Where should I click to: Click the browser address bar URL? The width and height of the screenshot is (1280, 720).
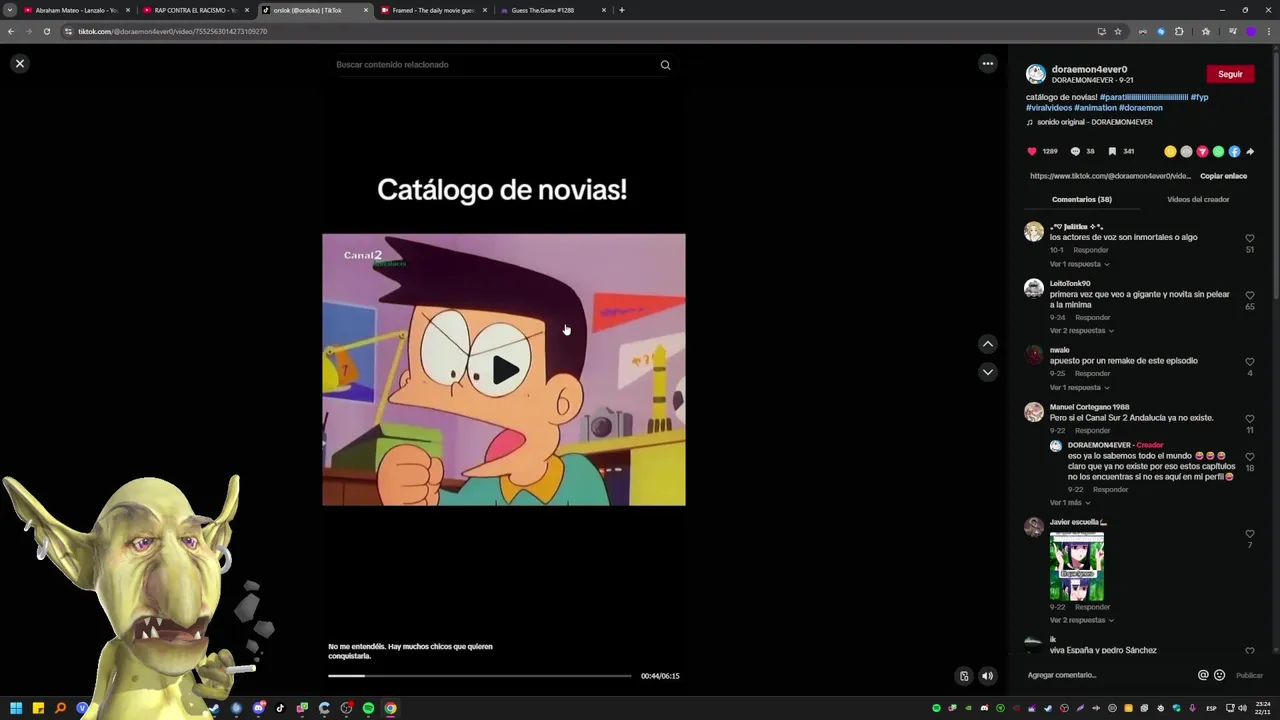[172, 31]
